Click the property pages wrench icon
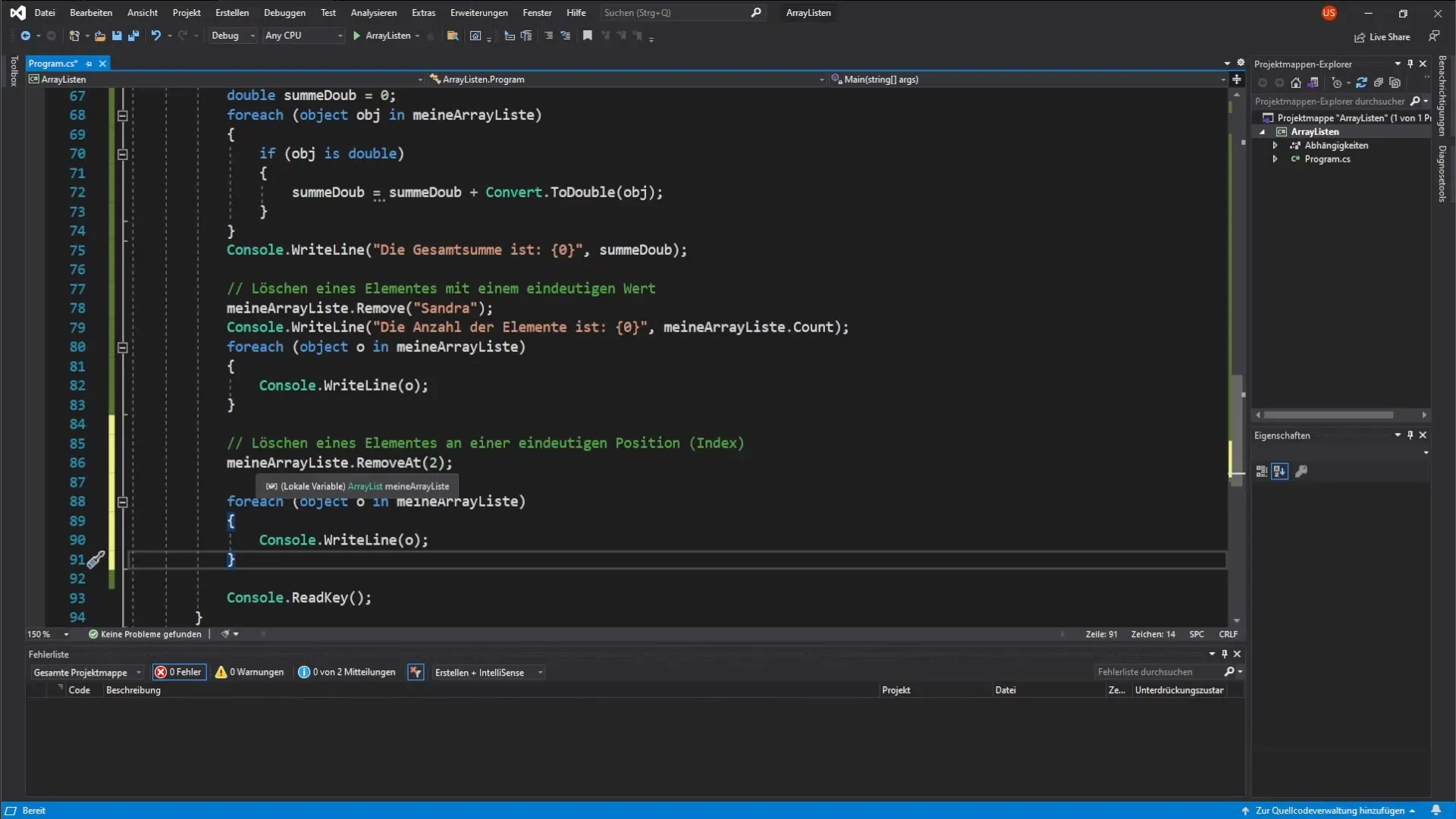 click(1301, 471)
